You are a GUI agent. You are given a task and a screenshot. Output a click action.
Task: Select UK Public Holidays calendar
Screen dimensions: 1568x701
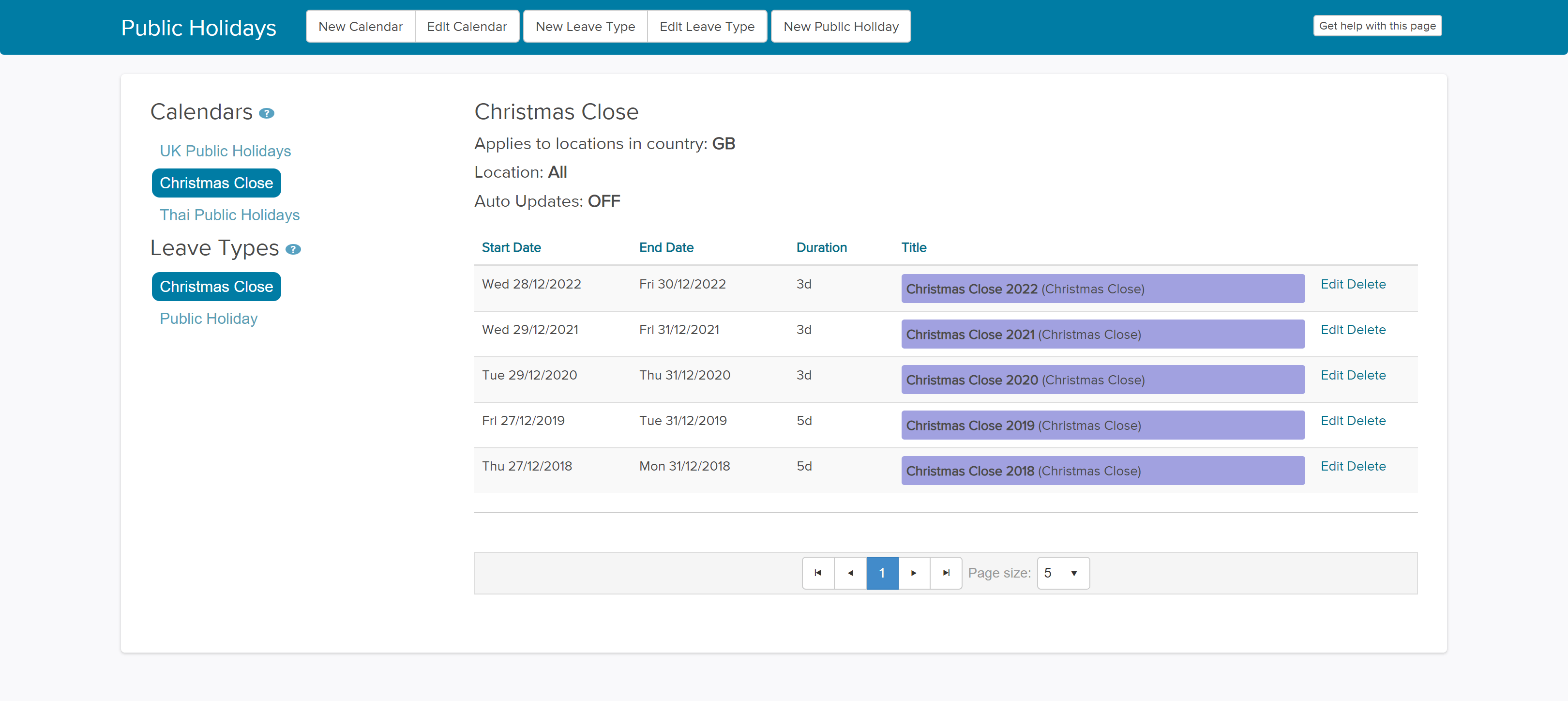coord(225,151)
